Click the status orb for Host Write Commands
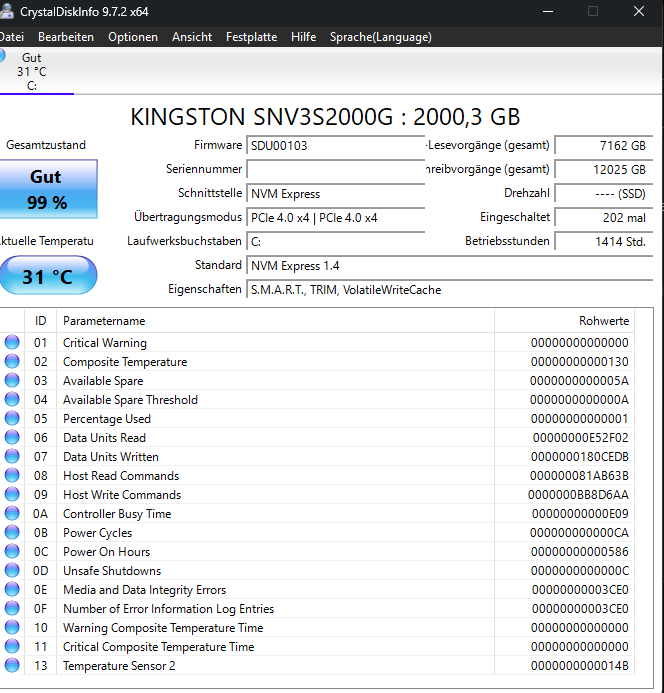 point(12,494)
